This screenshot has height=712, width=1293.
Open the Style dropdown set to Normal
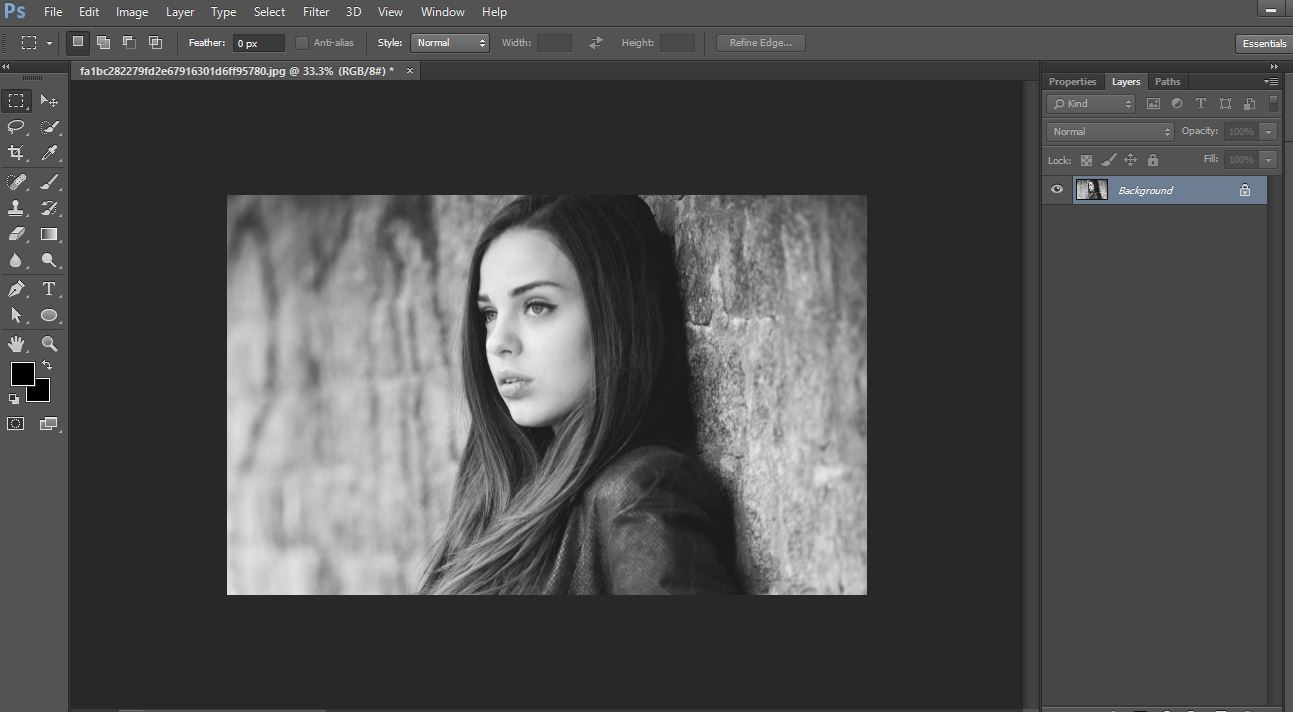[x=450, y=43]
